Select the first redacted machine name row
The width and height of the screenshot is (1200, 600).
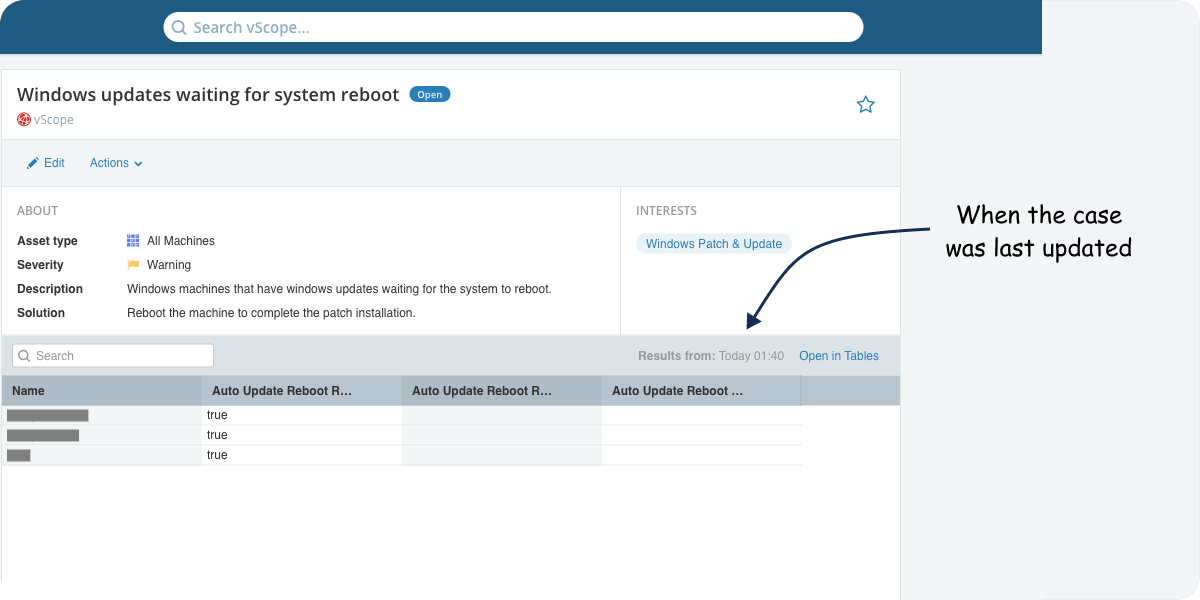click(x=48, y=415)
